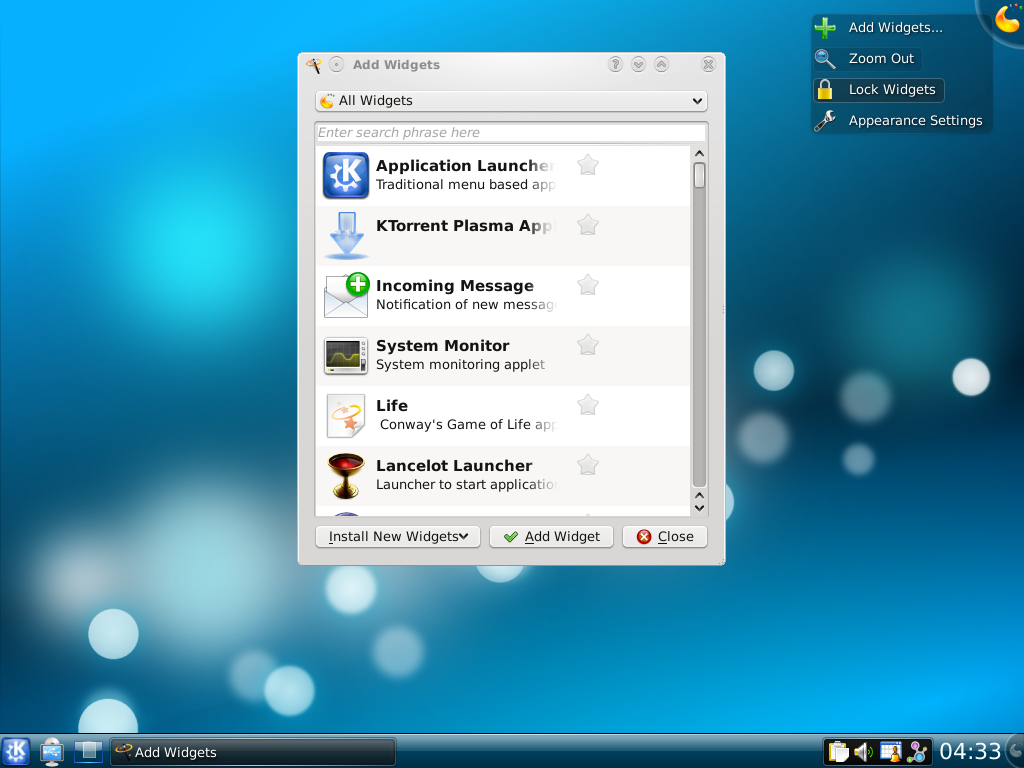This screenshot has width=1024, height=768.
Task: Star the System Monitor widget
Action: [588, 345]
